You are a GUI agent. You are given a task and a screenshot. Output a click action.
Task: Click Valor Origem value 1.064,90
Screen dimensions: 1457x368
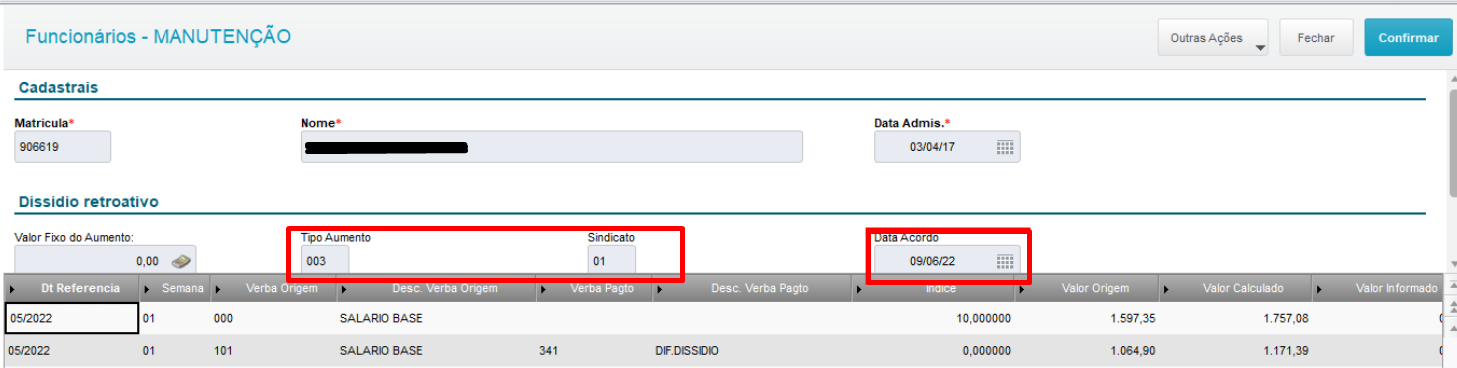[x=1087, y=351]
